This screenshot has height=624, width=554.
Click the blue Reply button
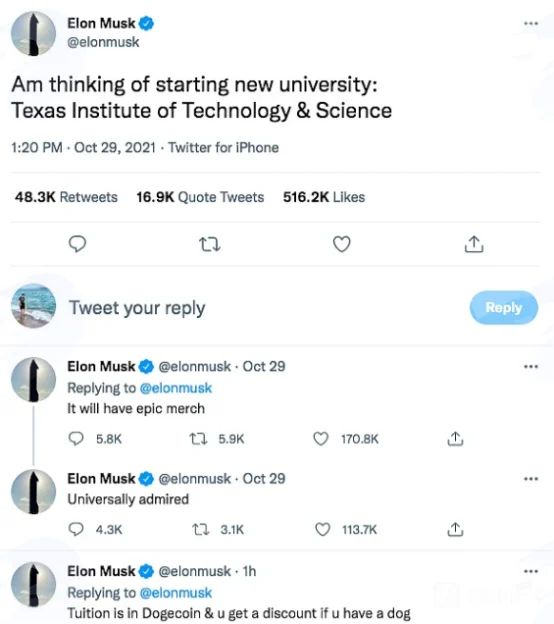504,308
